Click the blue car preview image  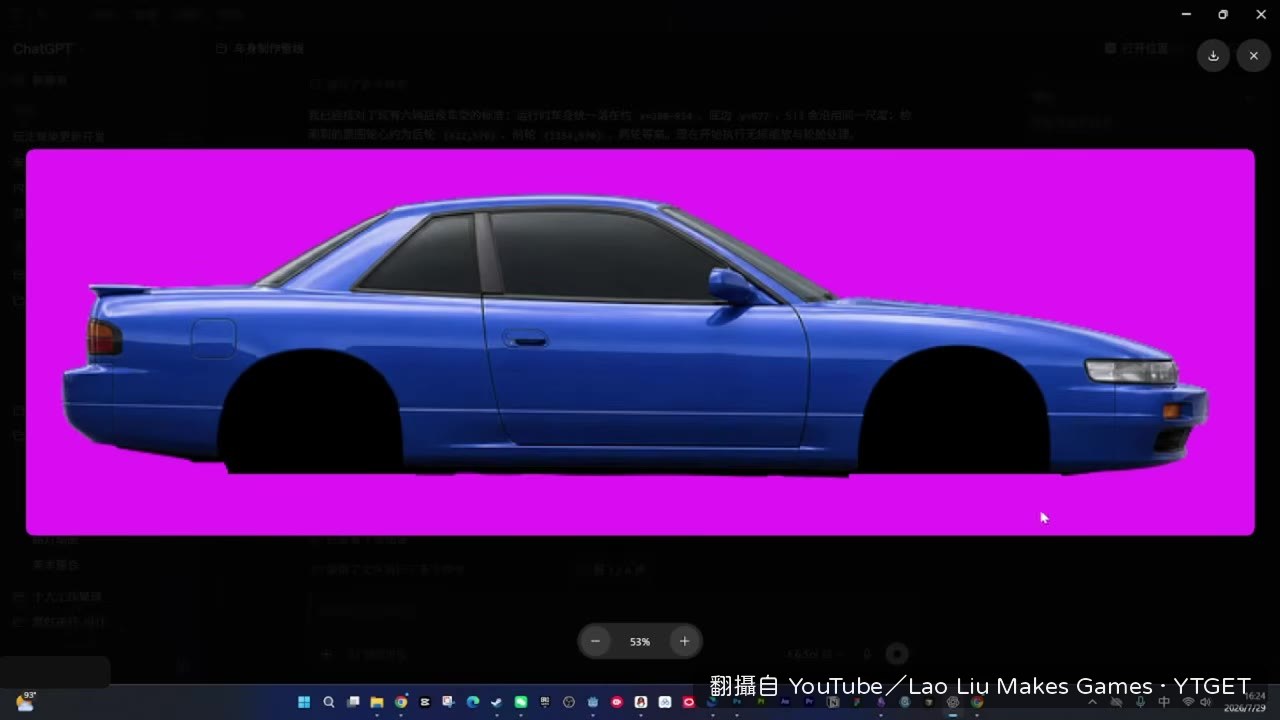(x=640, y=342)
